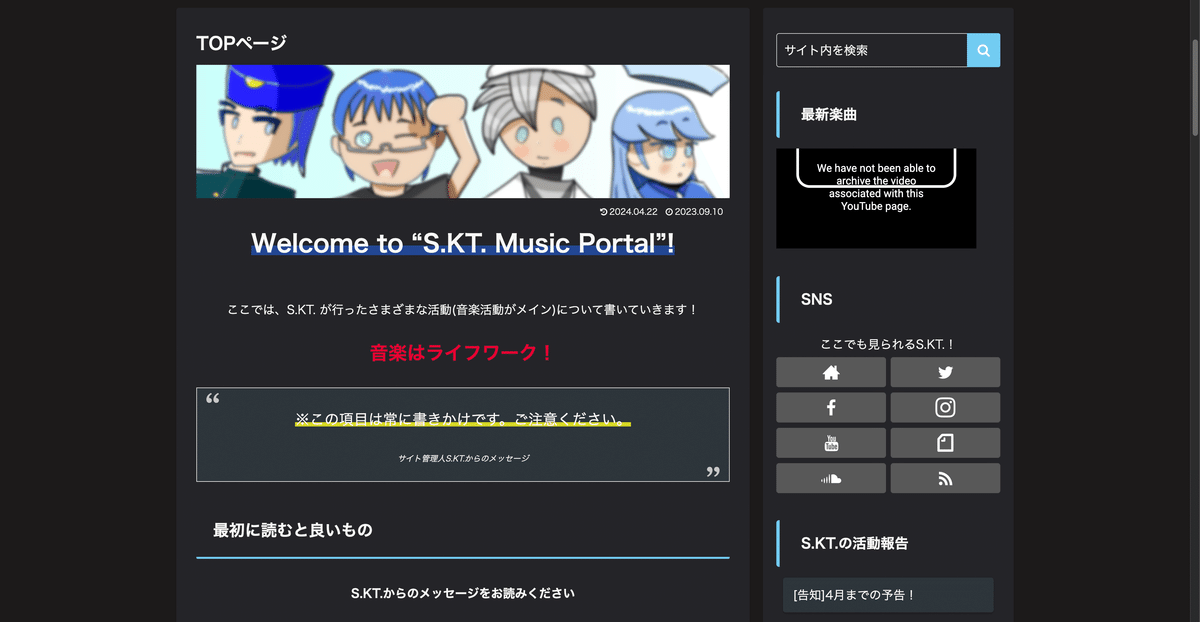Screen dimensions: 1200x622
Task: Open the Instagram icon in SNS section
Action: (x=944, y=407)
